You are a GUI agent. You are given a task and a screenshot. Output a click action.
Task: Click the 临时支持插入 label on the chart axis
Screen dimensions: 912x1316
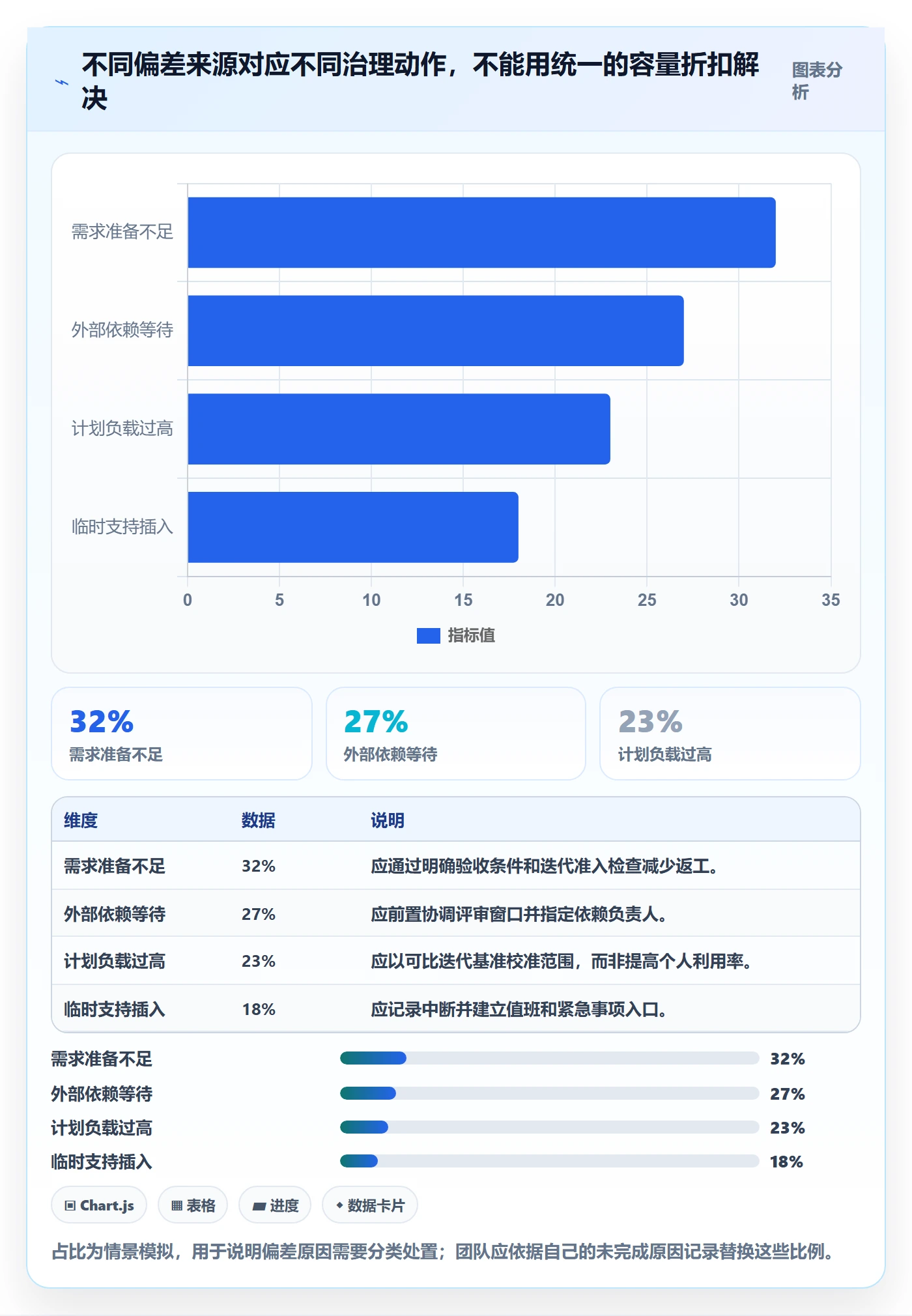(122, 526)
